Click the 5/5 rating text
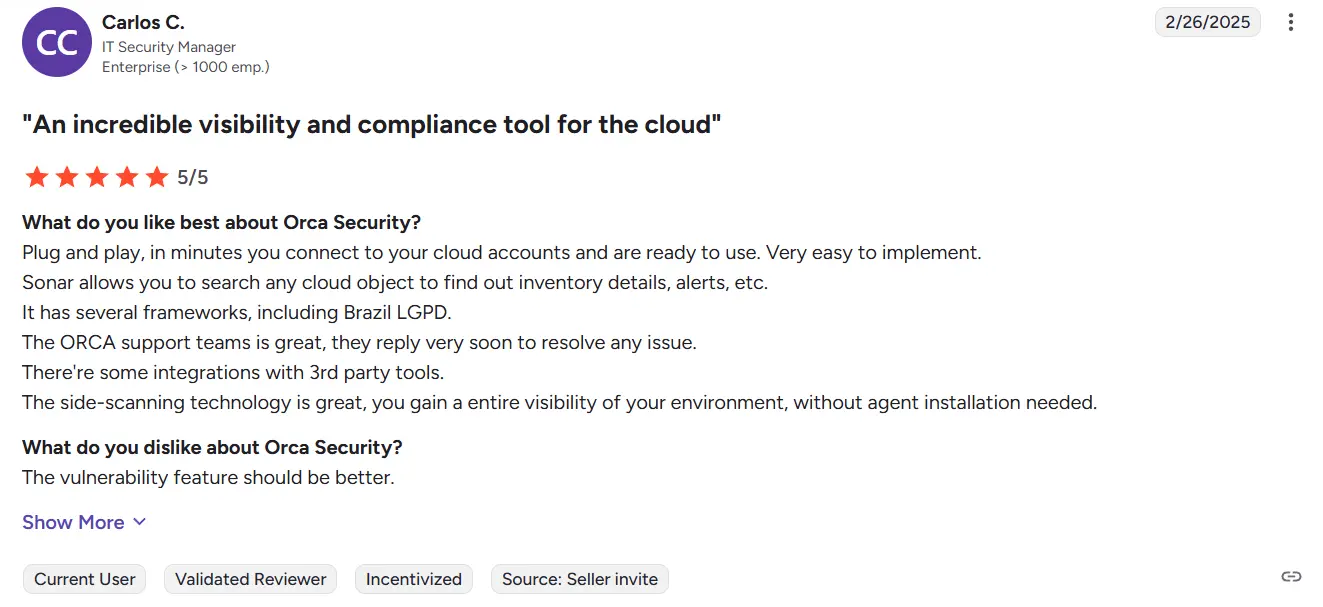The height and width of the screenshot is (607, 1323). (x=193, y=178)
